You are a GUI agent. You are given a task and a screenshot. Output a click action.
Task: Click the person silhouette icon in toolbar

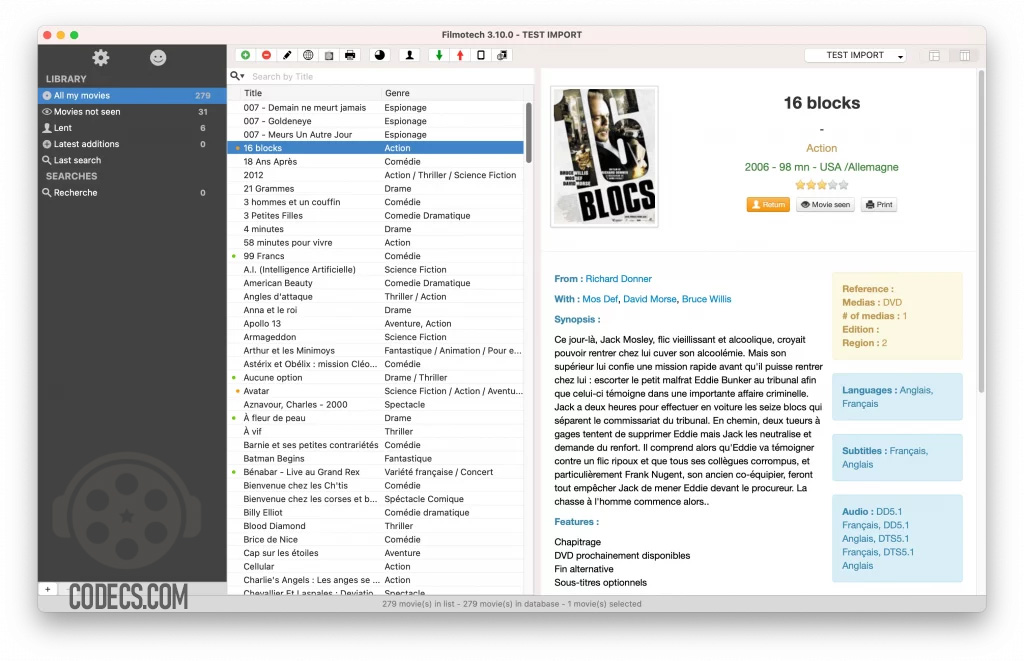[x=409, y=56]
